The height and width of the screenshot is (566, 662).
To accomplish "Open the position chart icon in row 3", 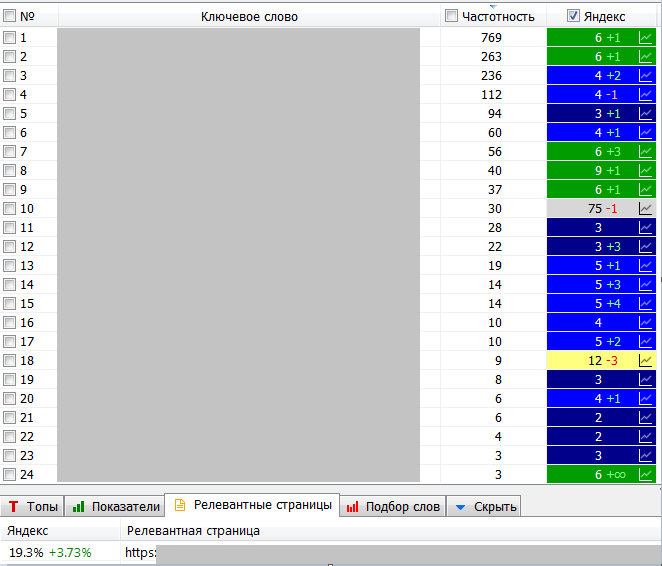I will point(645,76).
